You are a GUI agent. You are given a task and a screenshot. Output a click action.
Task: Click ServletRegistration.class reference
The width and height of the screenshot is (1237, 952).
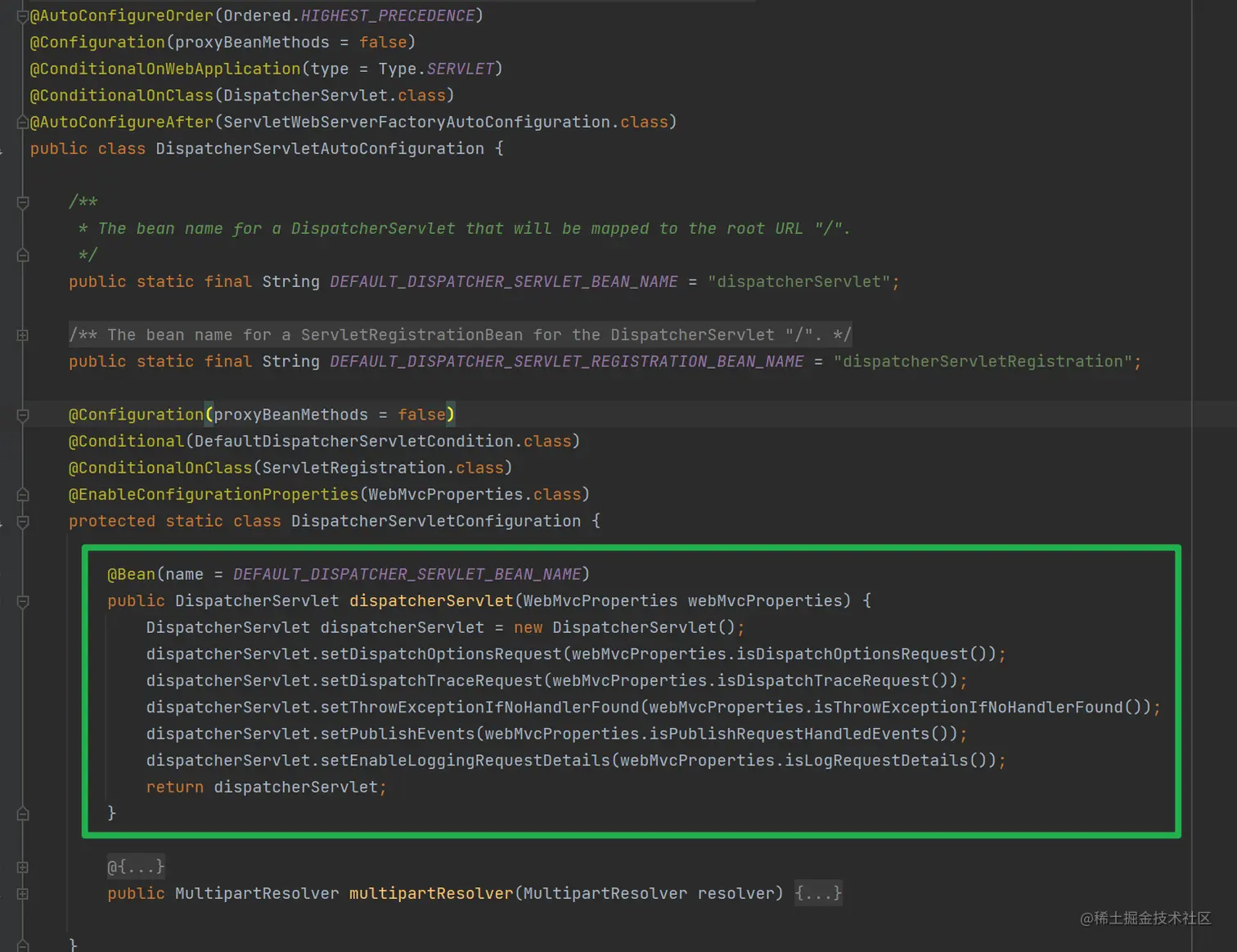383,468
